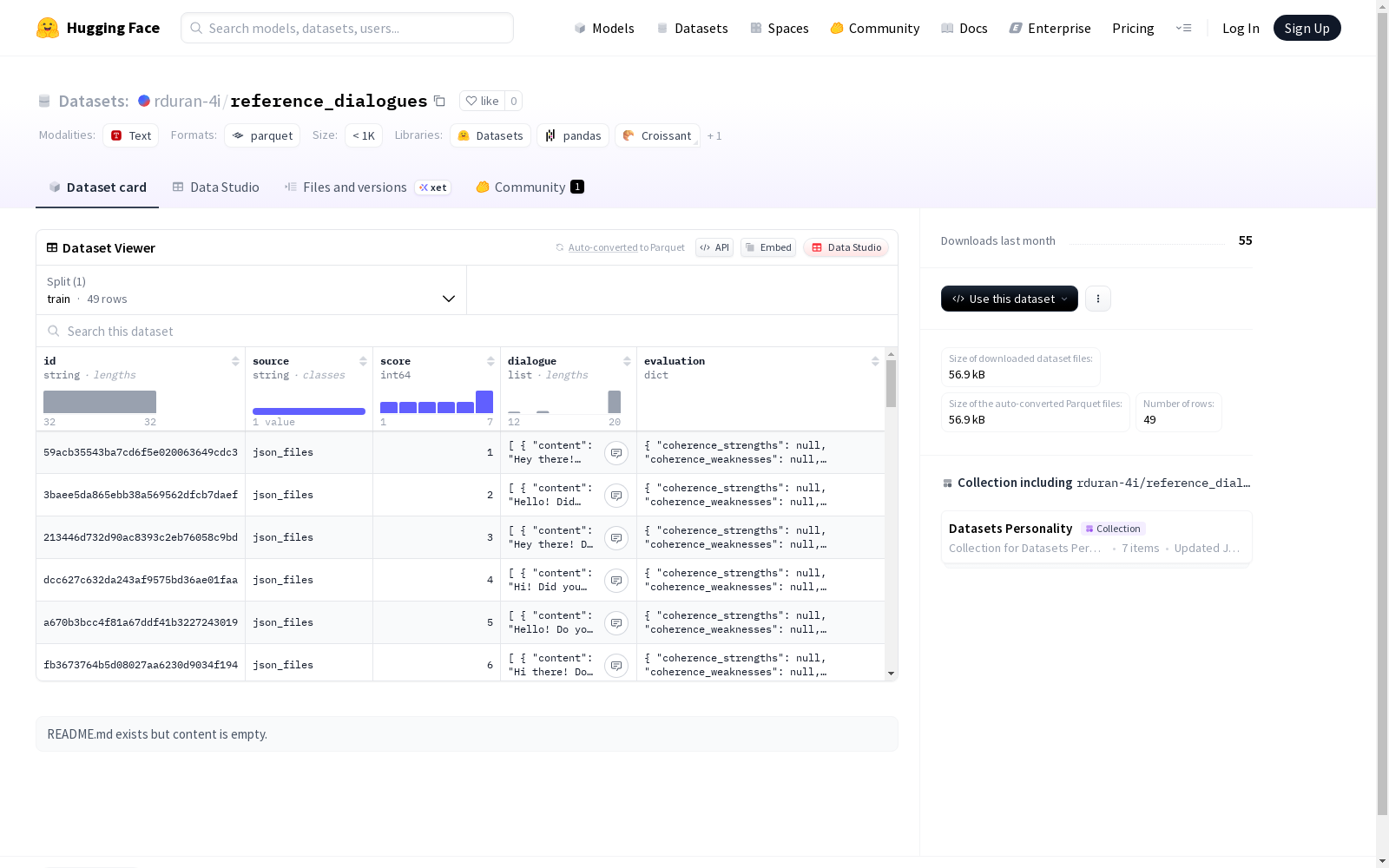This screenshot has width=1389, height=868.
Task: Open the Datasets Personality collection card
Action: point(1096,537)
